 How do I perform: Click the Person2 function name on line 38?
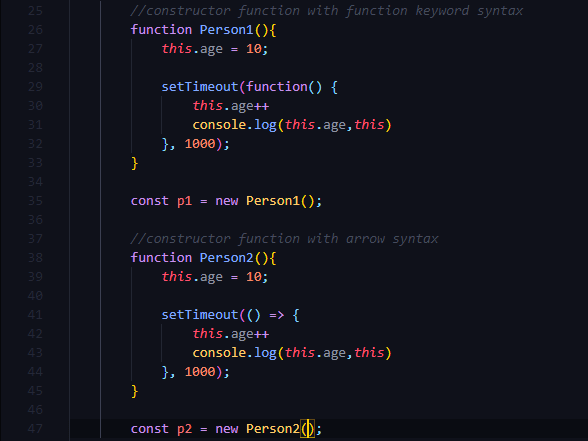click(x=226, y=258)
